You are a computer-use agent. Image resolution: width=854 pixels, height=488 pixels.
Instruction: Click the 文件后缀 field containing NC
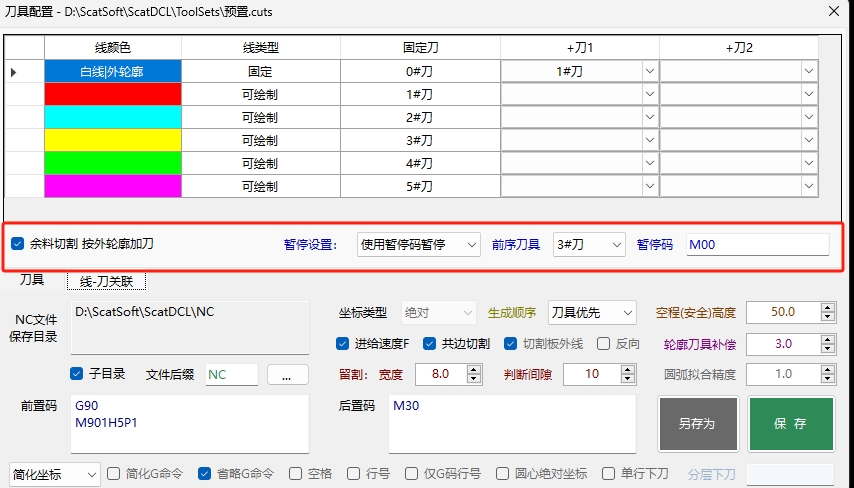[231, 375]
